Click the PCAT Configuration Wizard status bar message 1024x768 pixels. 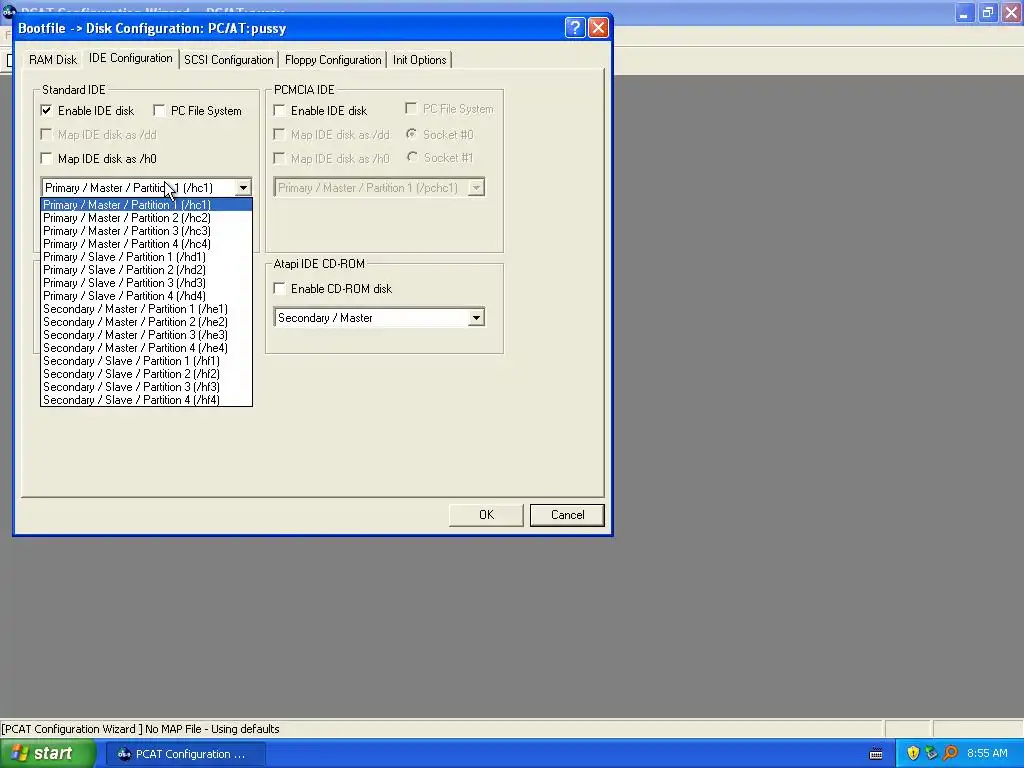point(140,729)
